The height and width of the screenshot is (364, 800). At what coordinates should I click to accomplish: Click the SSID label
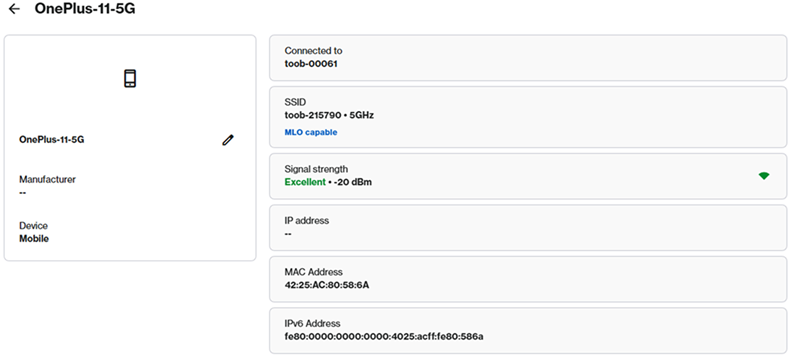coord(295,102)
